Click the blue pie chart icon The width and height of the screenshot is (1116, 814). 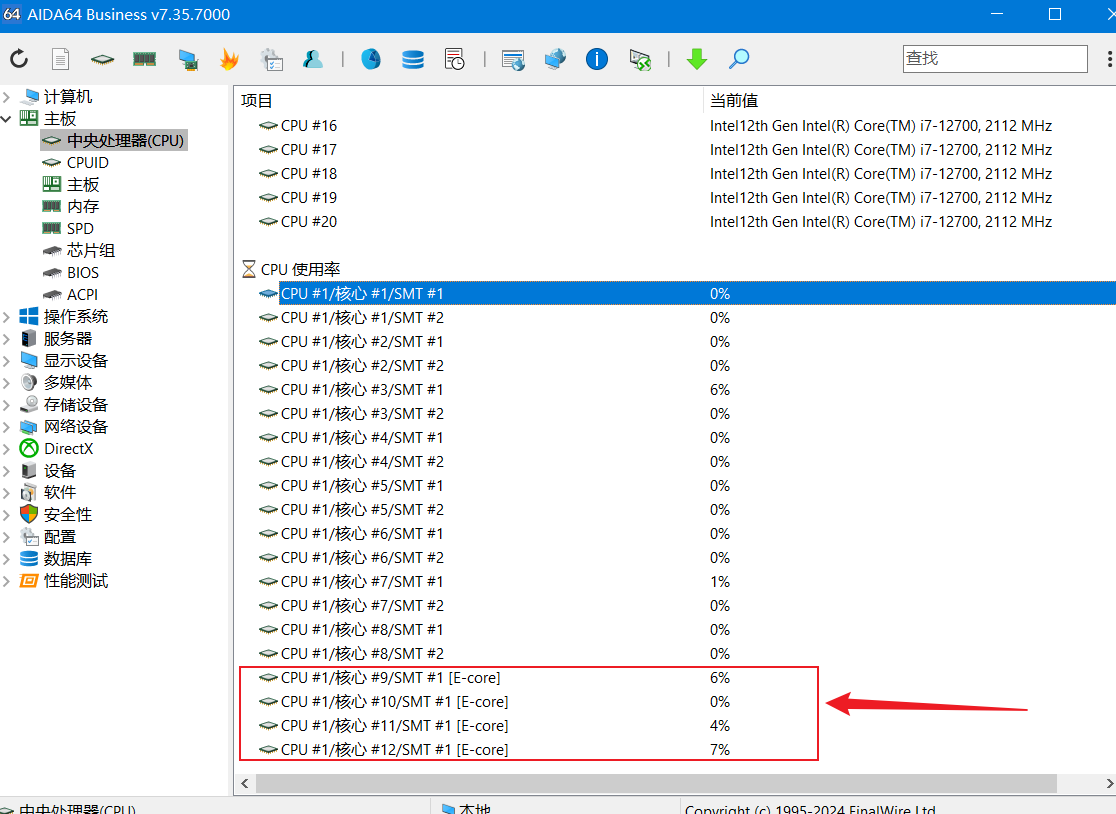371,59
